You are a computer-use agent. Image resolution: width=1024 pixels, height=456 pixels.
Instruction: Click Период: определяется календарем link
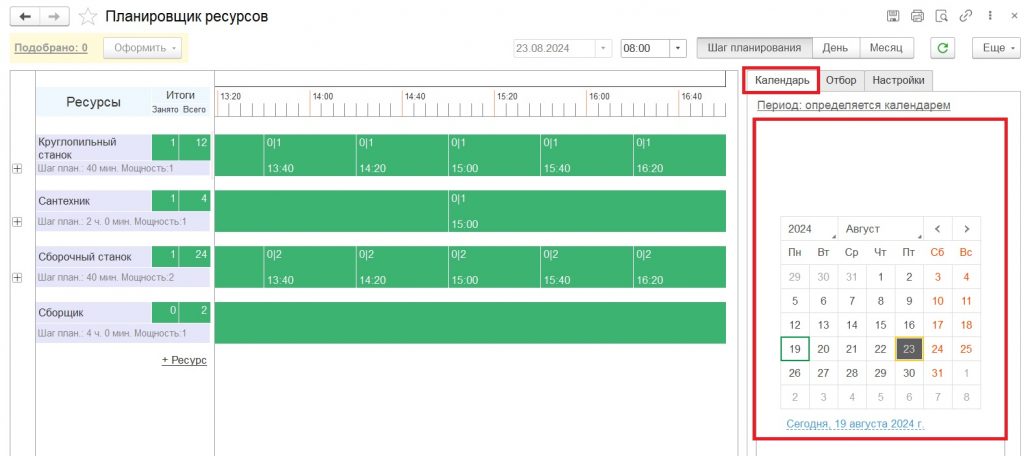pos(854,105)
